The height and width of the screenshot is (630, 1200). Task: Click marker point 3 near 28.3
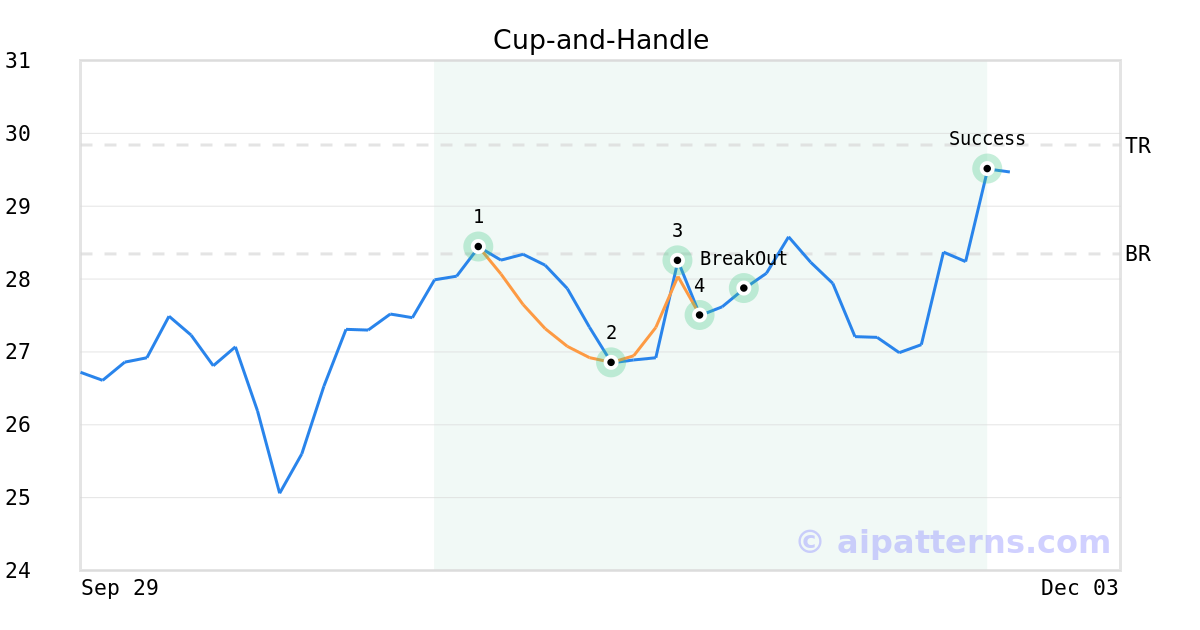(677, 260)
